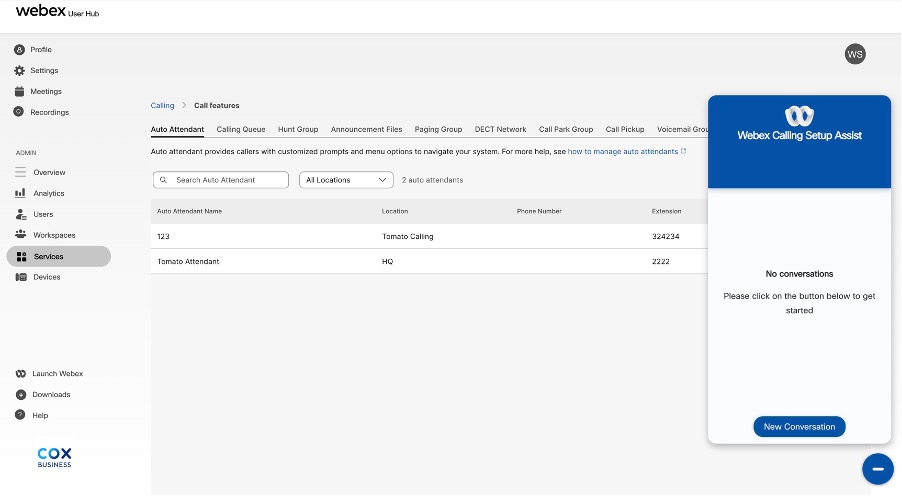This screenshot has height=496, width=902.
Task: Click the Services grid icon
Action: 22,257
